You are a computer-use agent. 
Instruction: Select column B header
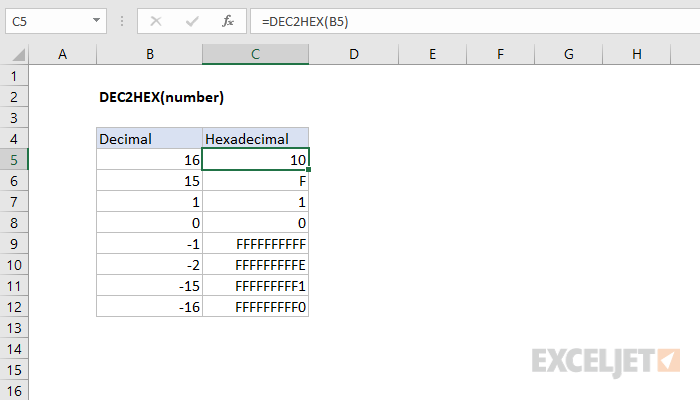click(x=150, y=54)
